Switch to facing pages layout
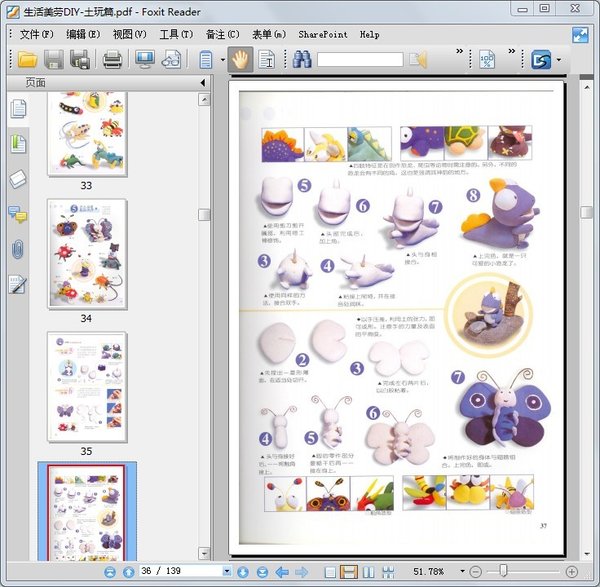This screenshot has height=587, width=600. (x=368, y=572)
